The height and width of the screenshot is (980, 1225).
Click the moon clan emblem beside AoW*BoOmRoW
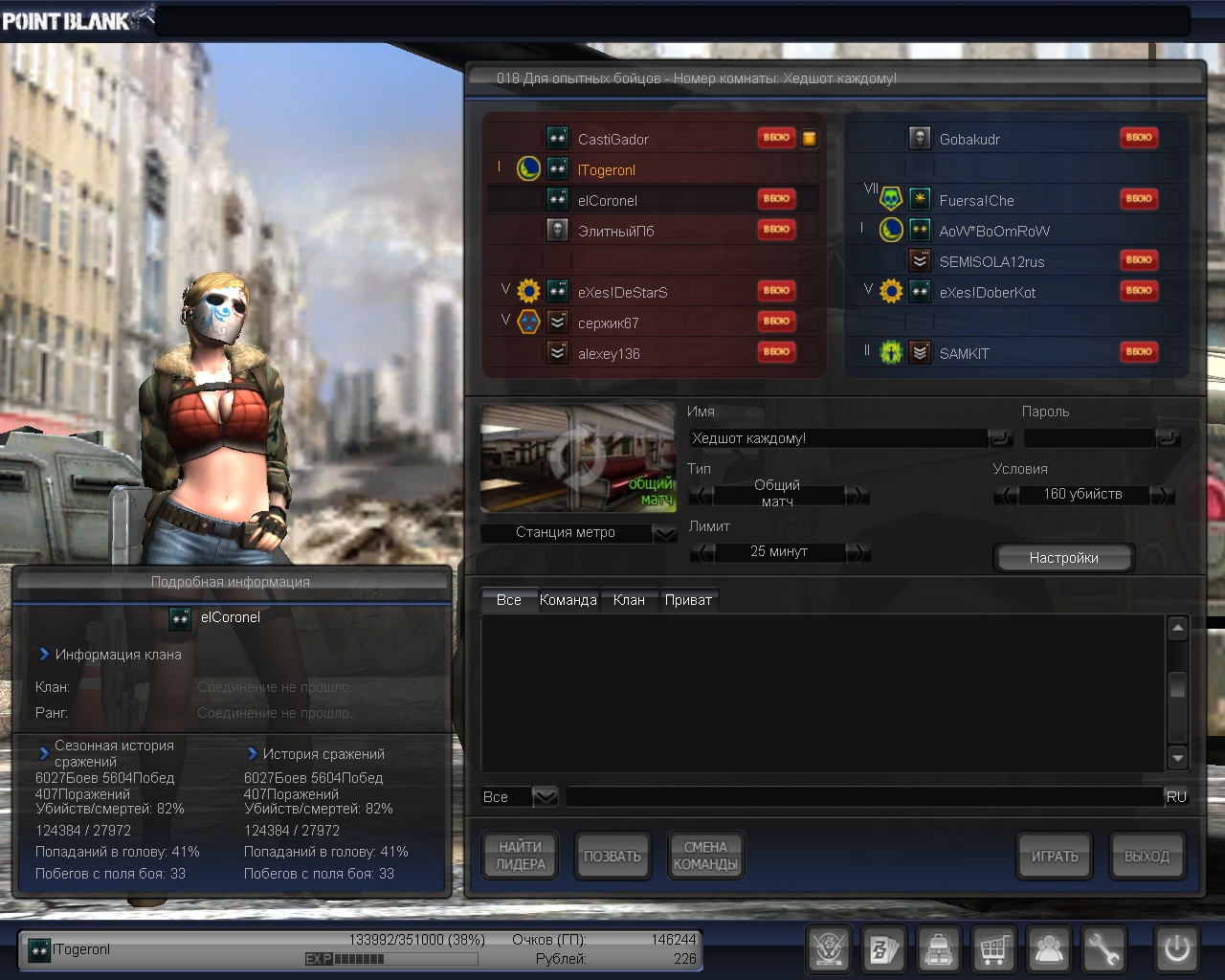891,230
